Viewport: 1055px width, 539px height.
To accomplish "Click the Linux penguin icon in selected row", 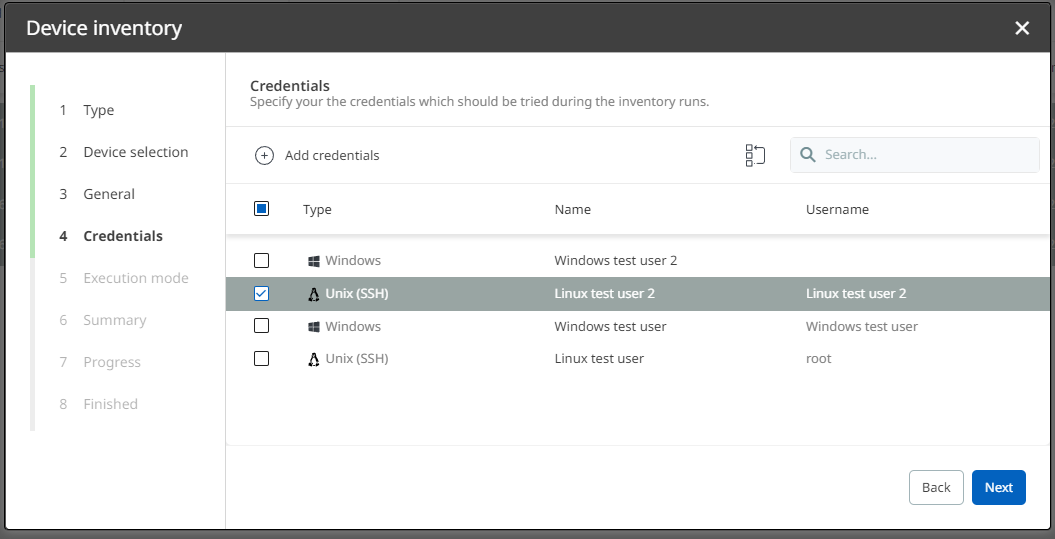I will click(314, 294).
